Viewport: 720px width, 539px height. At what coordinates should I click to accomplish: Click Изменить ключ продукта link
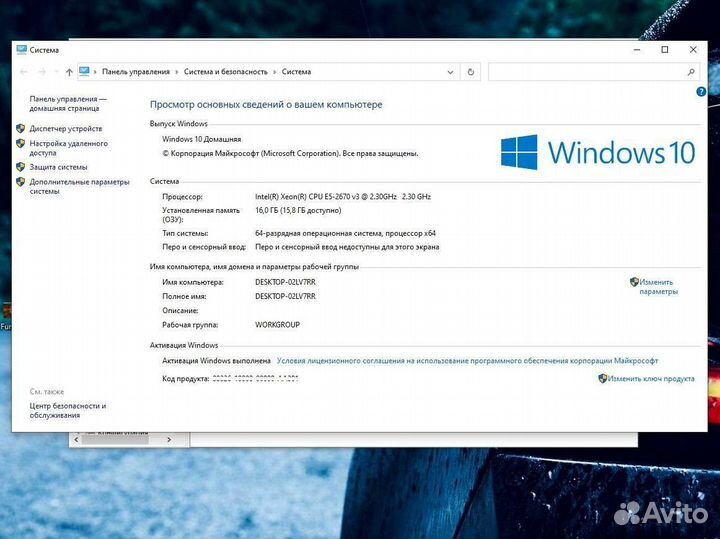tap(650, 379)
